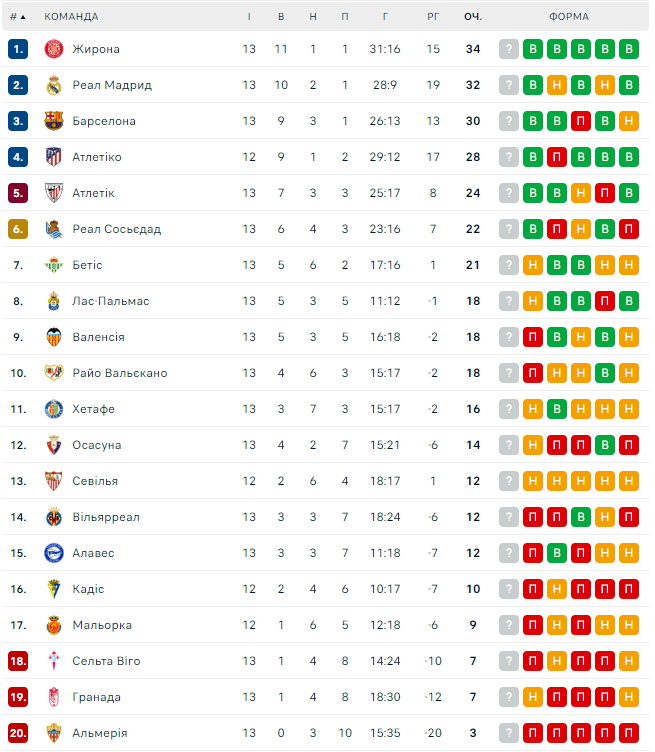The height and width of the screenshot is (752, 655).
Task: Click Жирона's gray question-mark next-match badge
Action: click(x=509, y=49)
